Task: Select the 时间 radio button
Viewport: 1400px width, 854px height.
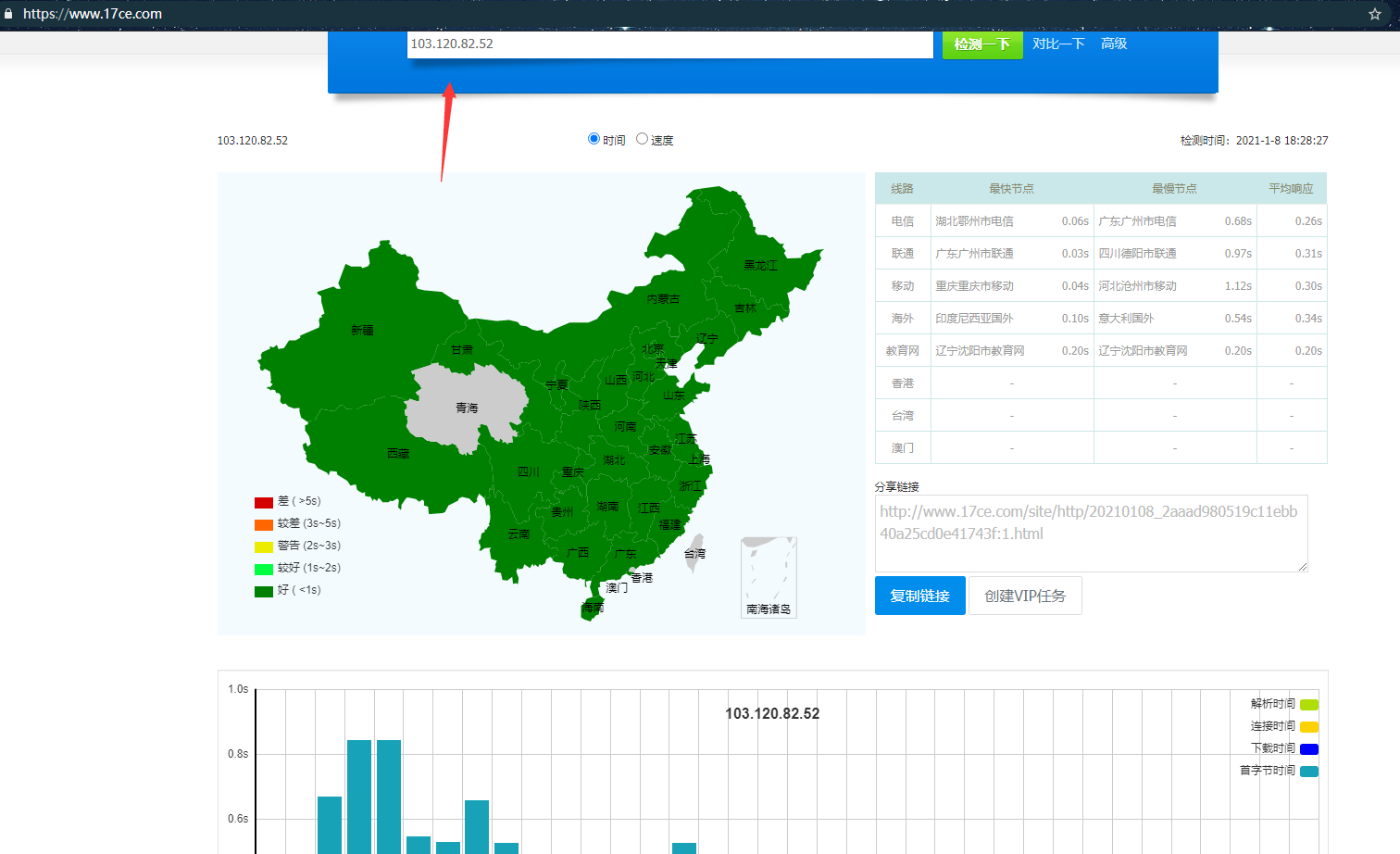Action: [x=593, y=138]
